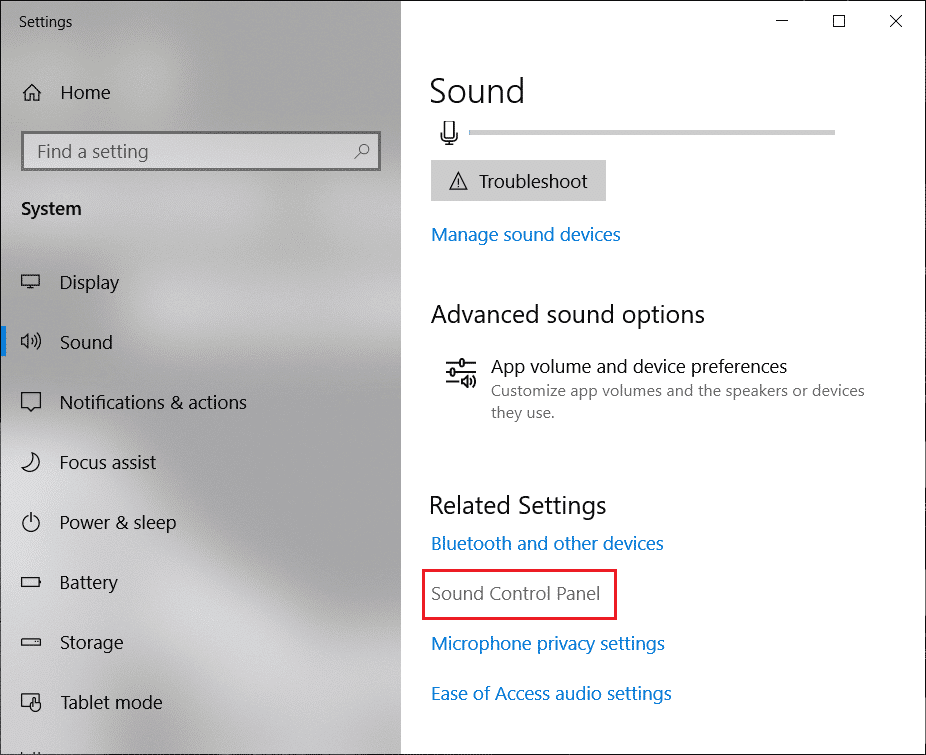Click the search magnifier icon
The image size is (926, 755).
click(x=361, y=151)
